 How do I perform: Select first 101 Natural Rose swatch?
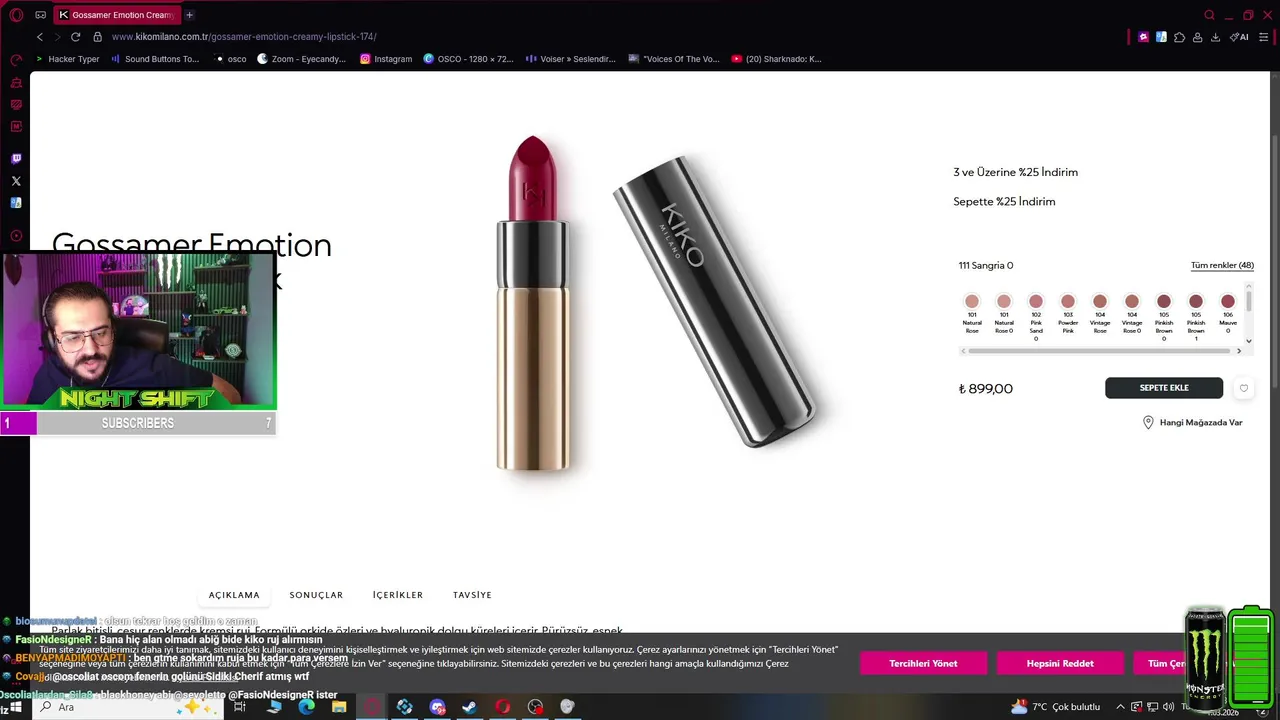pos(972,301)
